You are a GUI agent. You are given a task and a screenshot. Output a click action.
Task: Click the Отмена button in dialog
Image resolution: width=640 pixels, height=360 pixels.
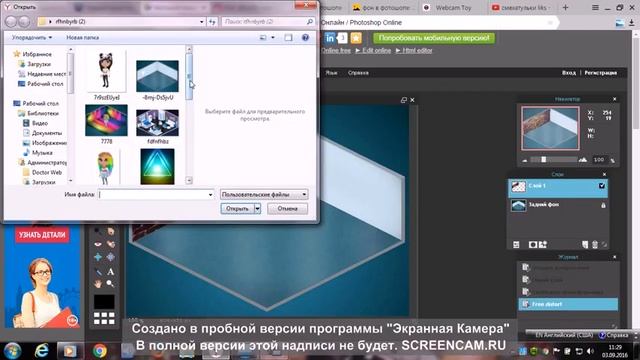[x=287, y=209]
